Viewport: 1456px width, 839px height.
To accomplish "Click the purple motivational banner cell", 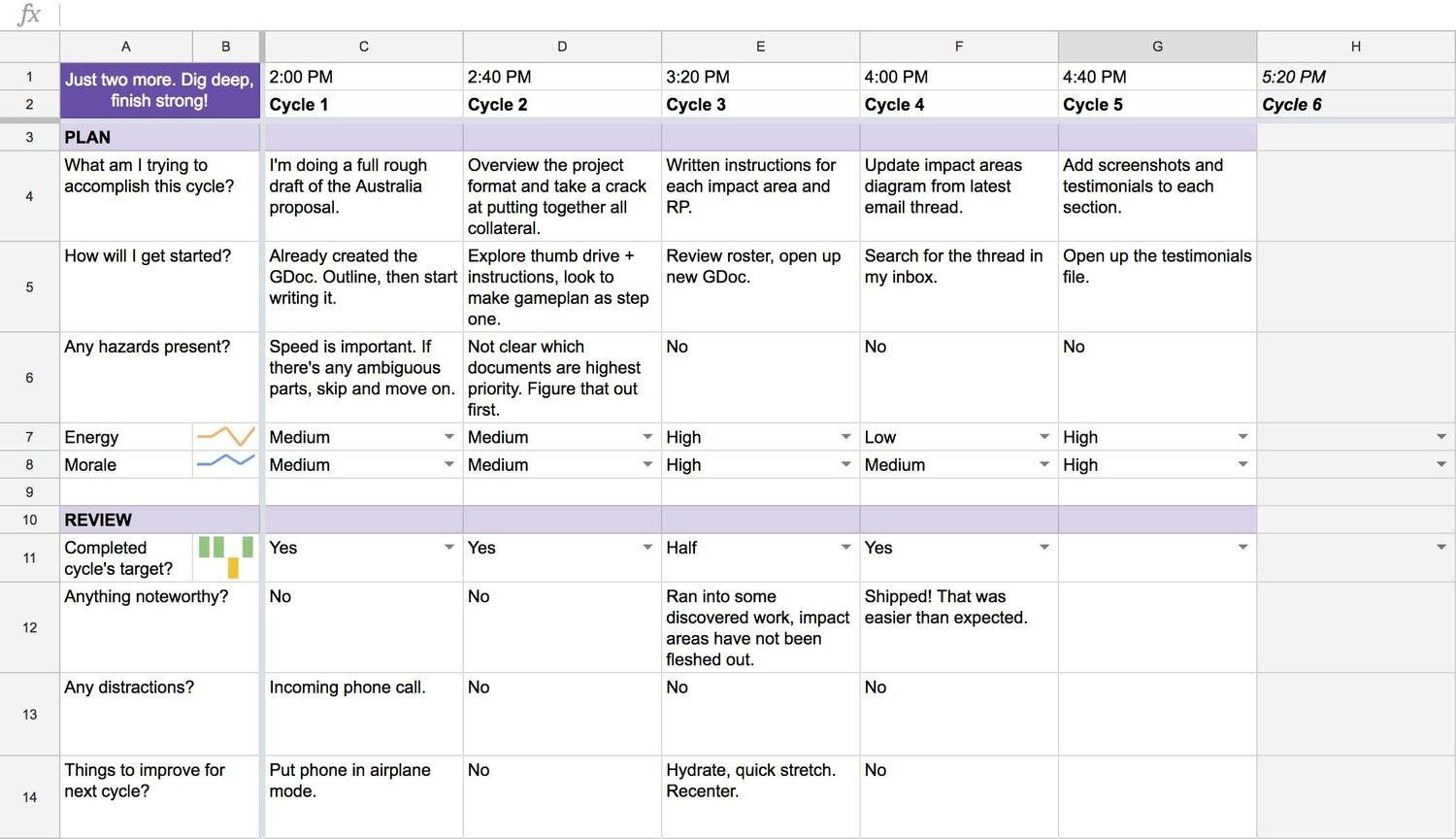I will pyautogui.click(x=160, y=90).
